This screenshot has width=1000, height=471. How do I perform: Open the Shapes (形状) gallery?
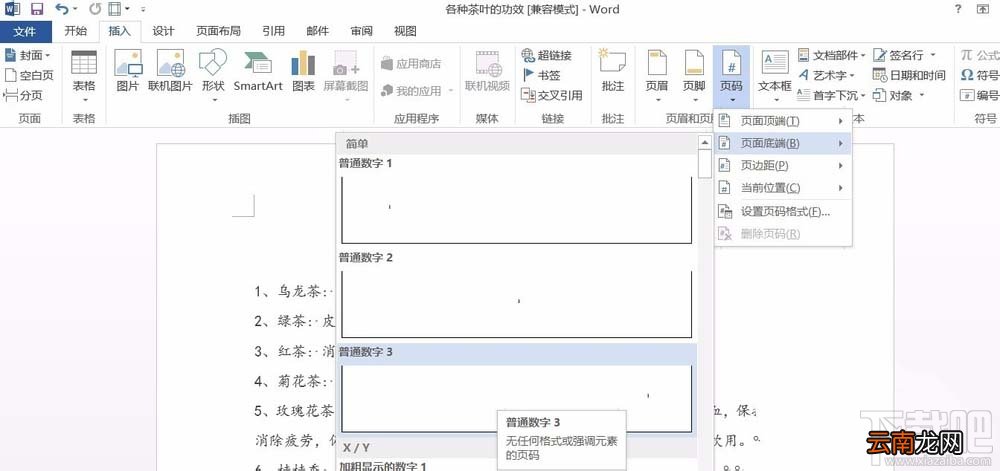point(213,76)
